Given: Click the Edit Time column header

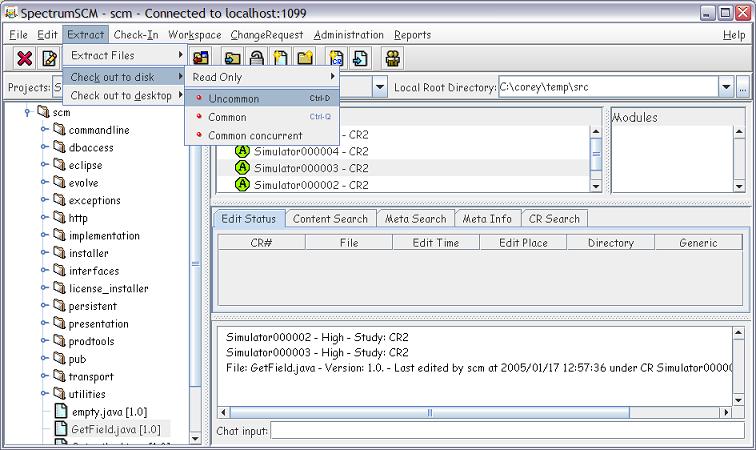Looking at the screenshot, I should (436, 243).
